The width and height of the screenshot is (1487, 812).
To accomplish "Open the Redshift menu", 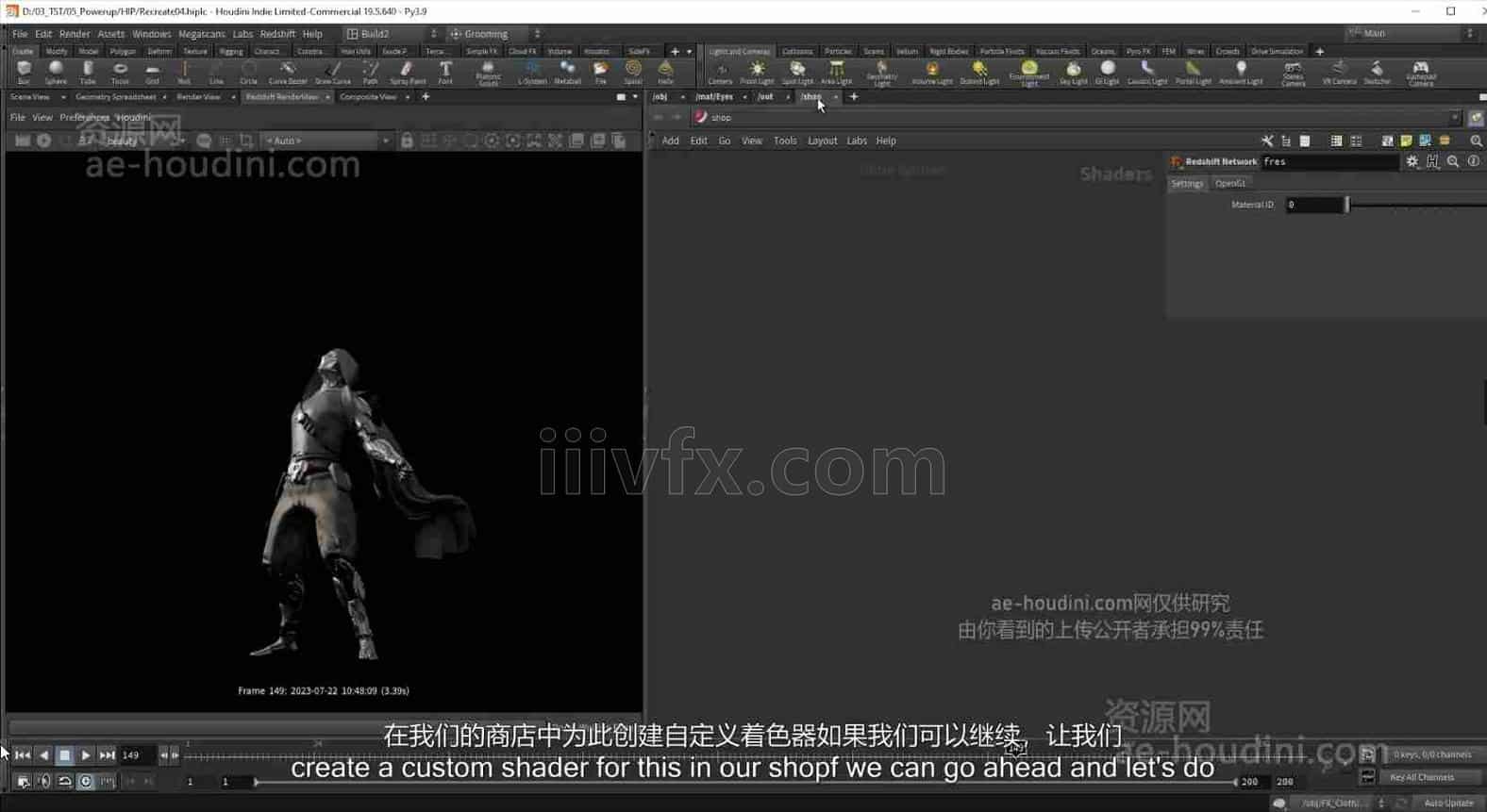I will (x=277, y=33).
